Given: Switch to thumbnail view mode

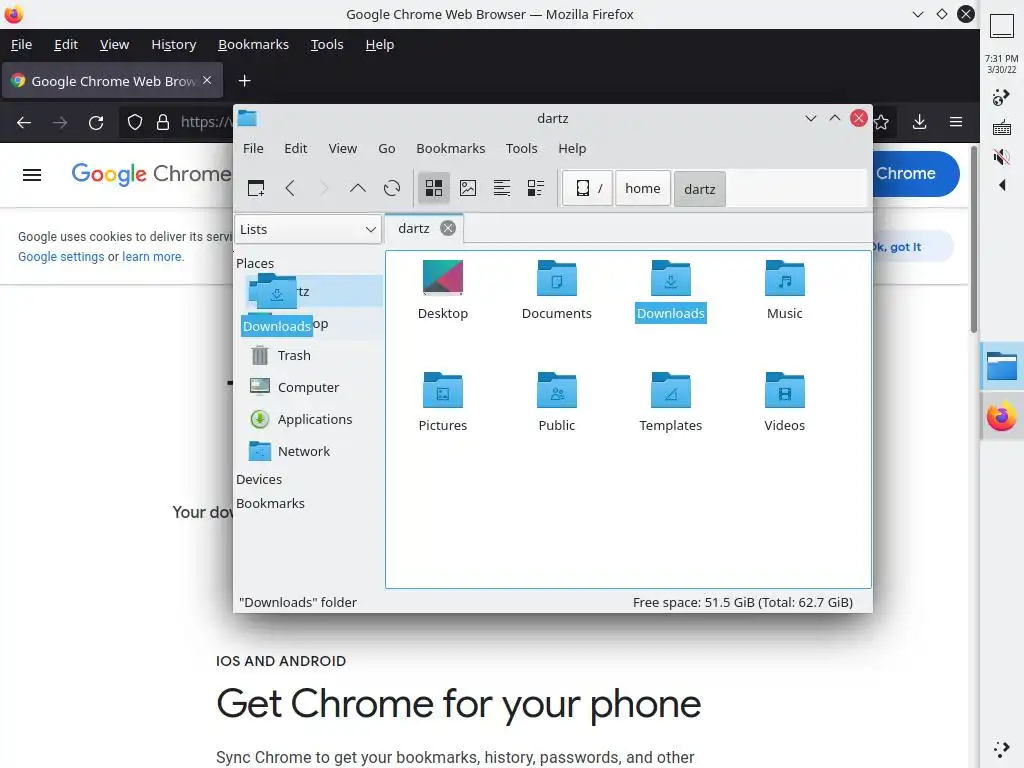Looking at the screenshot, I should [x=468, y=189].
